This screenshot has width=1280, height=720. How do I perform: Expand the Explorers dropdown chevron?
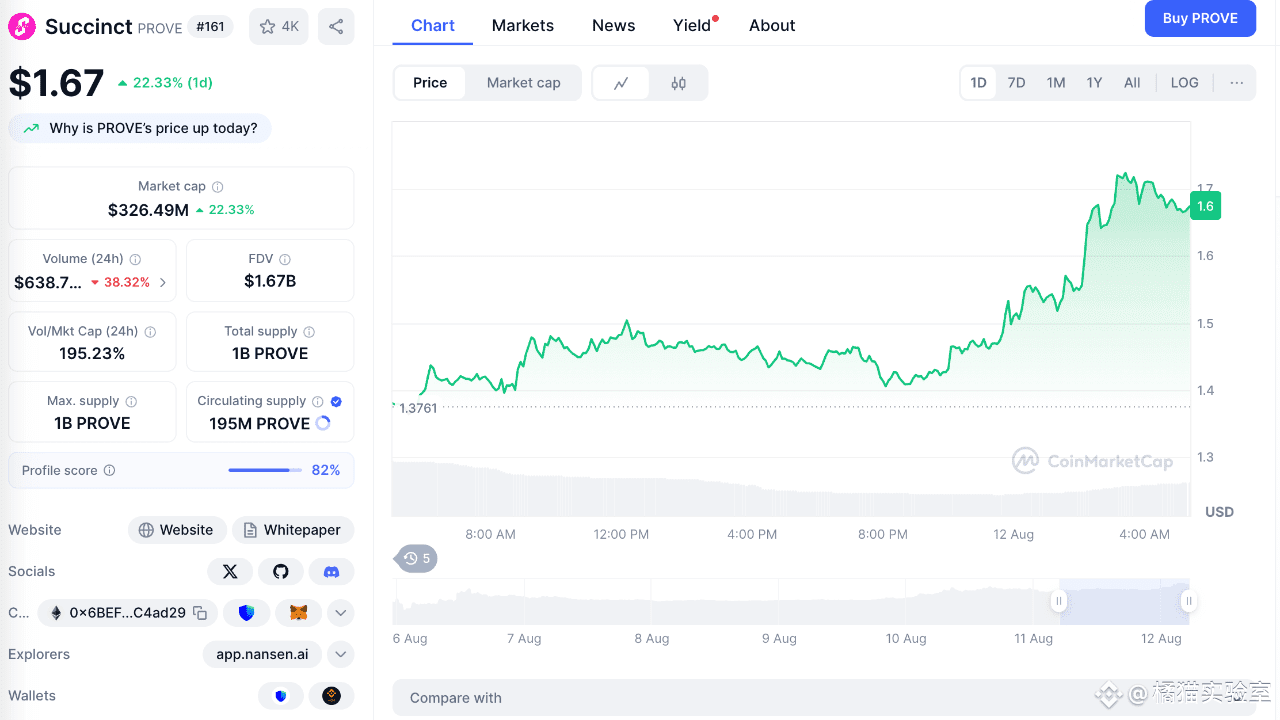point(340,655)
